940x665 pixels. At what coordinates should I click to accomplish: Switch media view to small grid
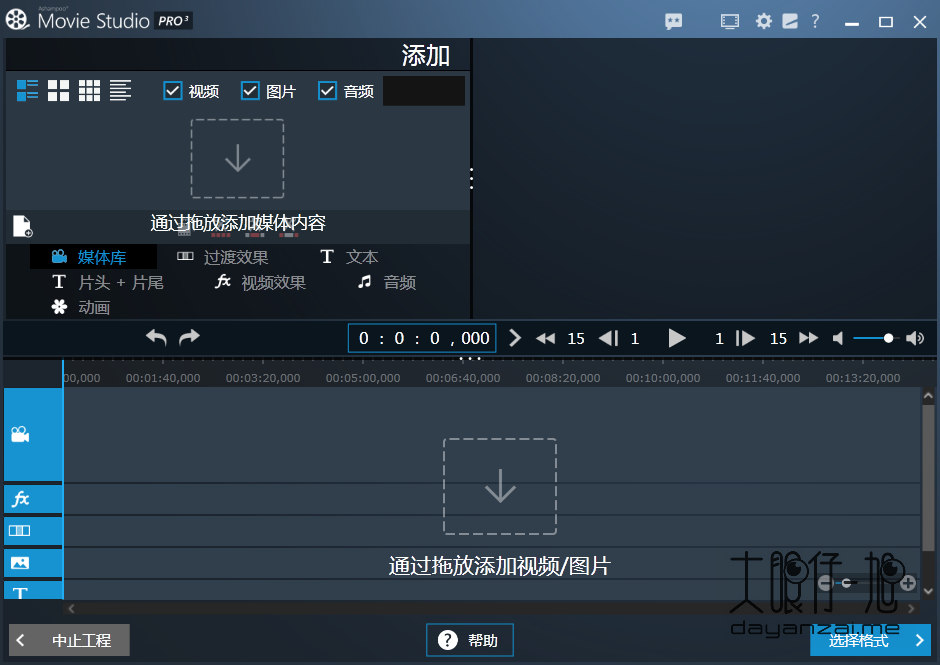[x=89, y=91]
